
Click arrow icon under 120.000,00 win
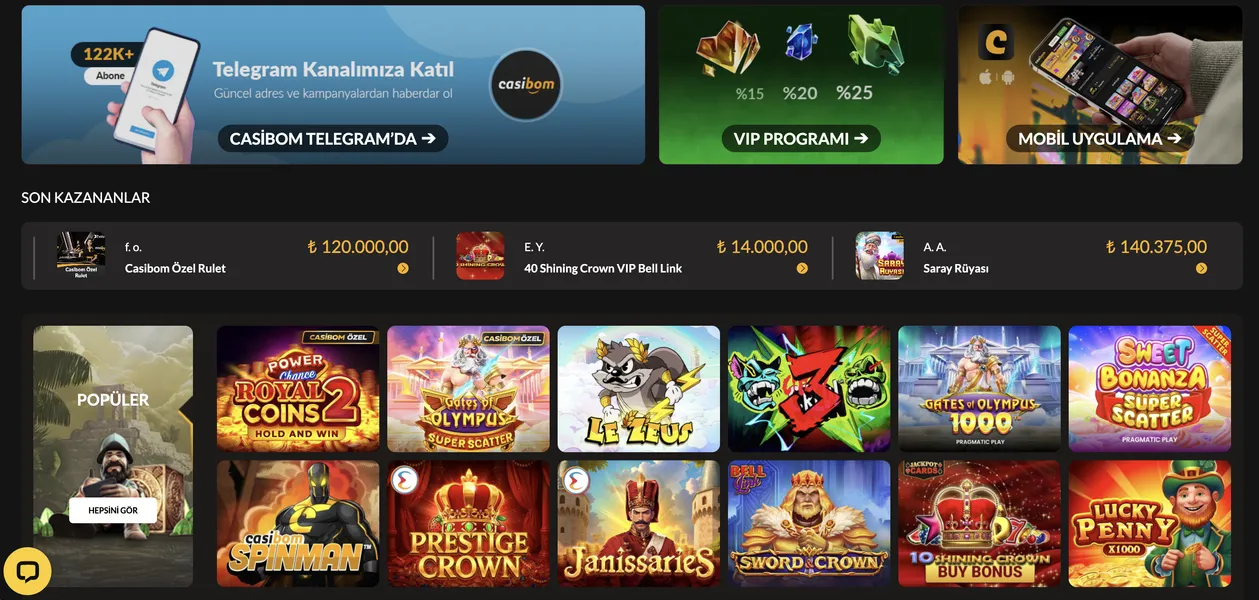point(403,268)
